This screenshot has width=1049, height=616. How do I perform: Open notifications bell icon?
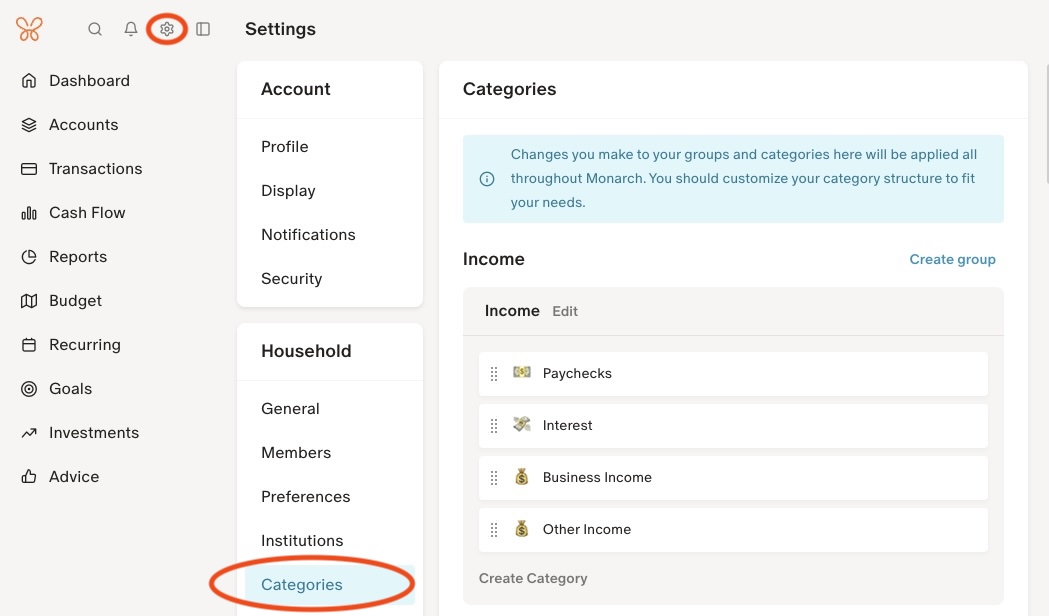(x=131, y=29)
